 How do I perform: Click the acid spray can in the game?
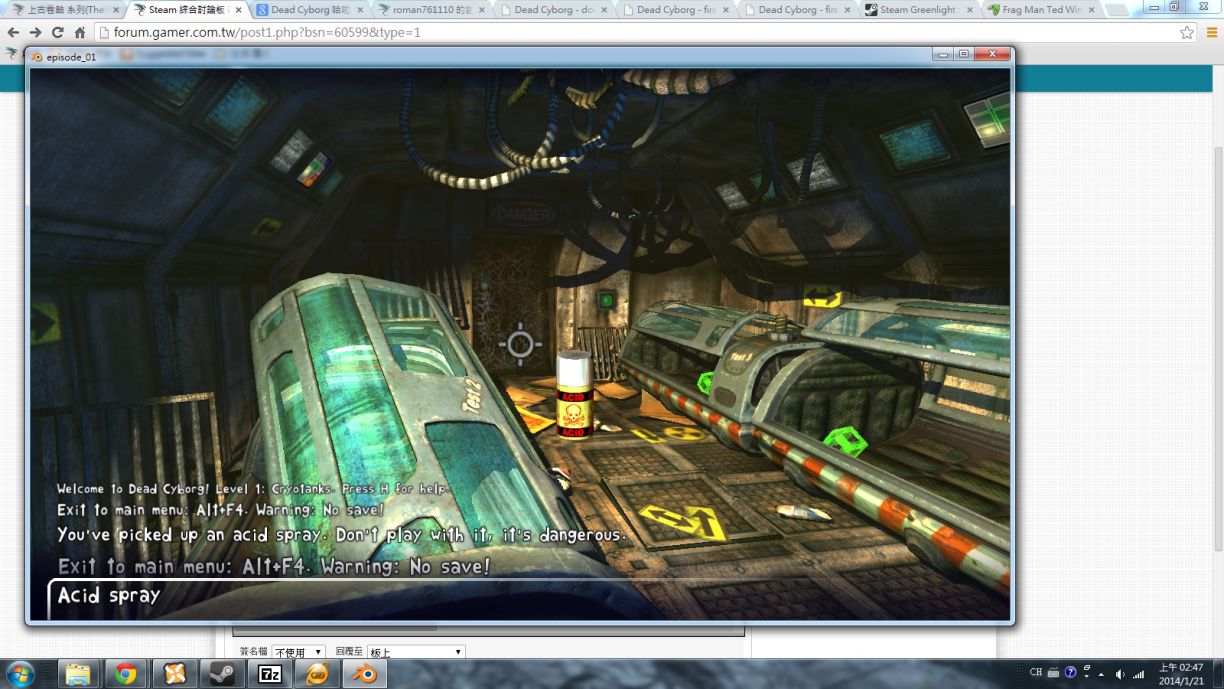[x=575, y=394]
